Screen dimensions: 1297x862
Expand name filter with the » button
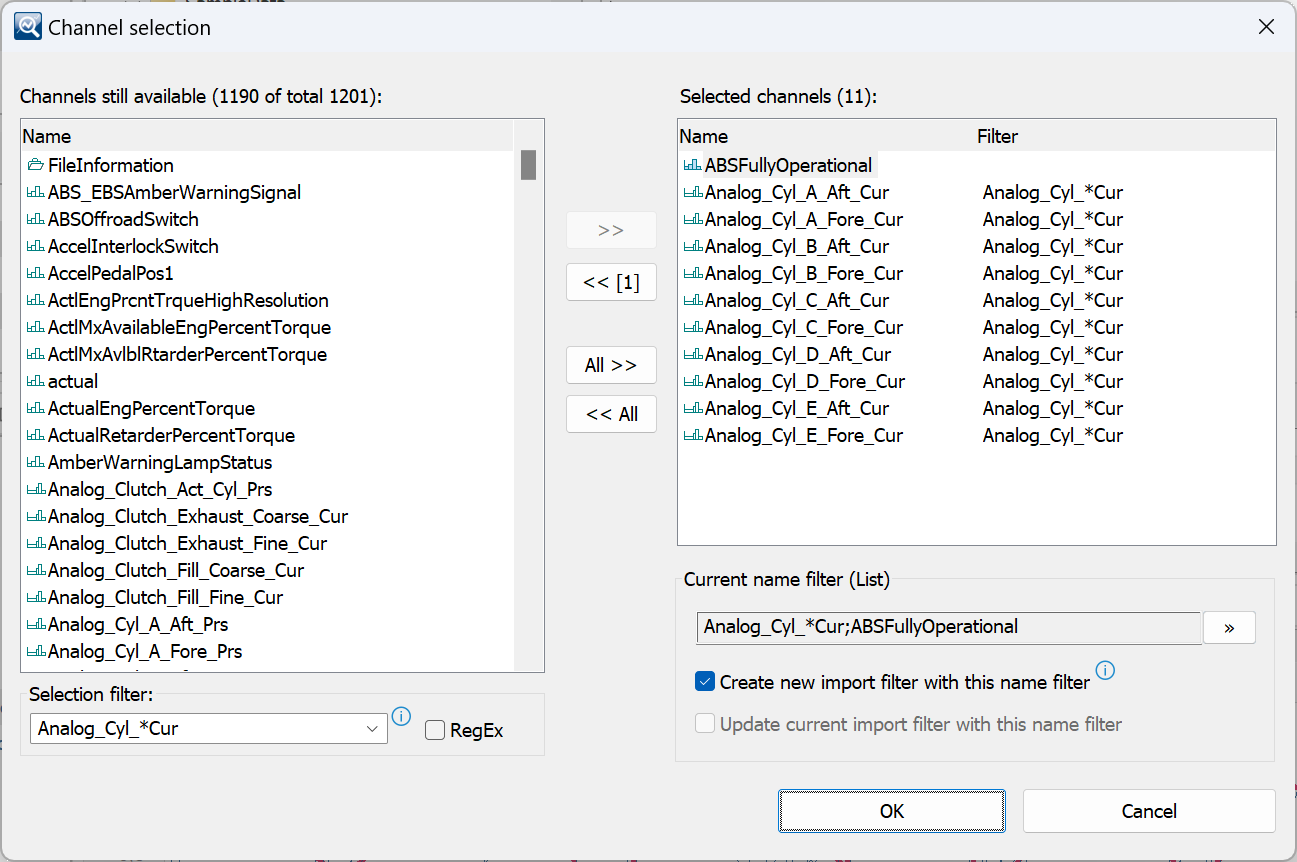pos(1228,627)
